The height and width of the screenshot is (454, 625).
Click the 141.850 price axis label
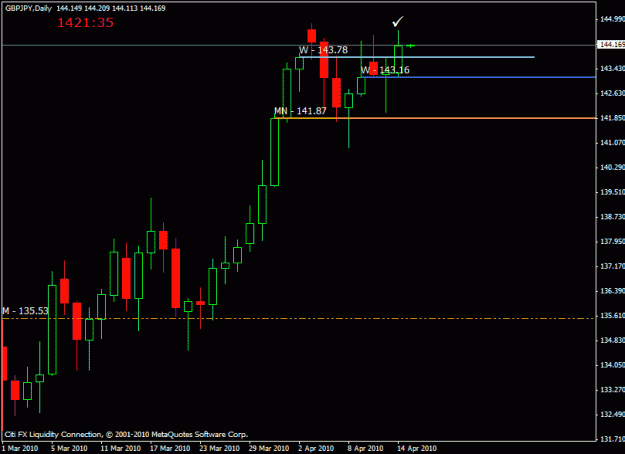(x=612, y=118)
